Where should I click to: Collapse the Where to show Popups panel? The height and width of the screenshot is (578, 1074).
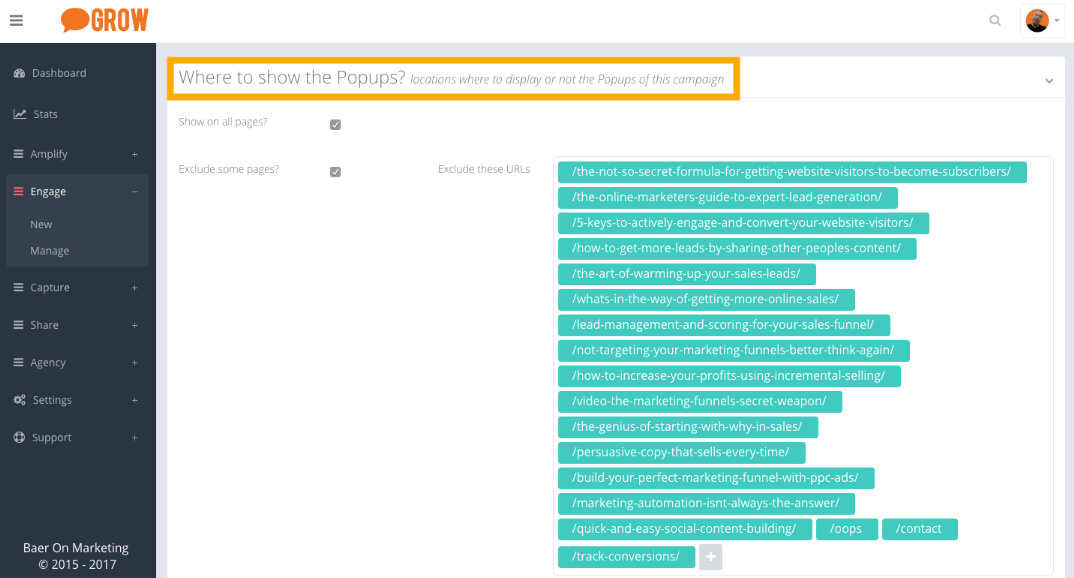pos(1049,80)
